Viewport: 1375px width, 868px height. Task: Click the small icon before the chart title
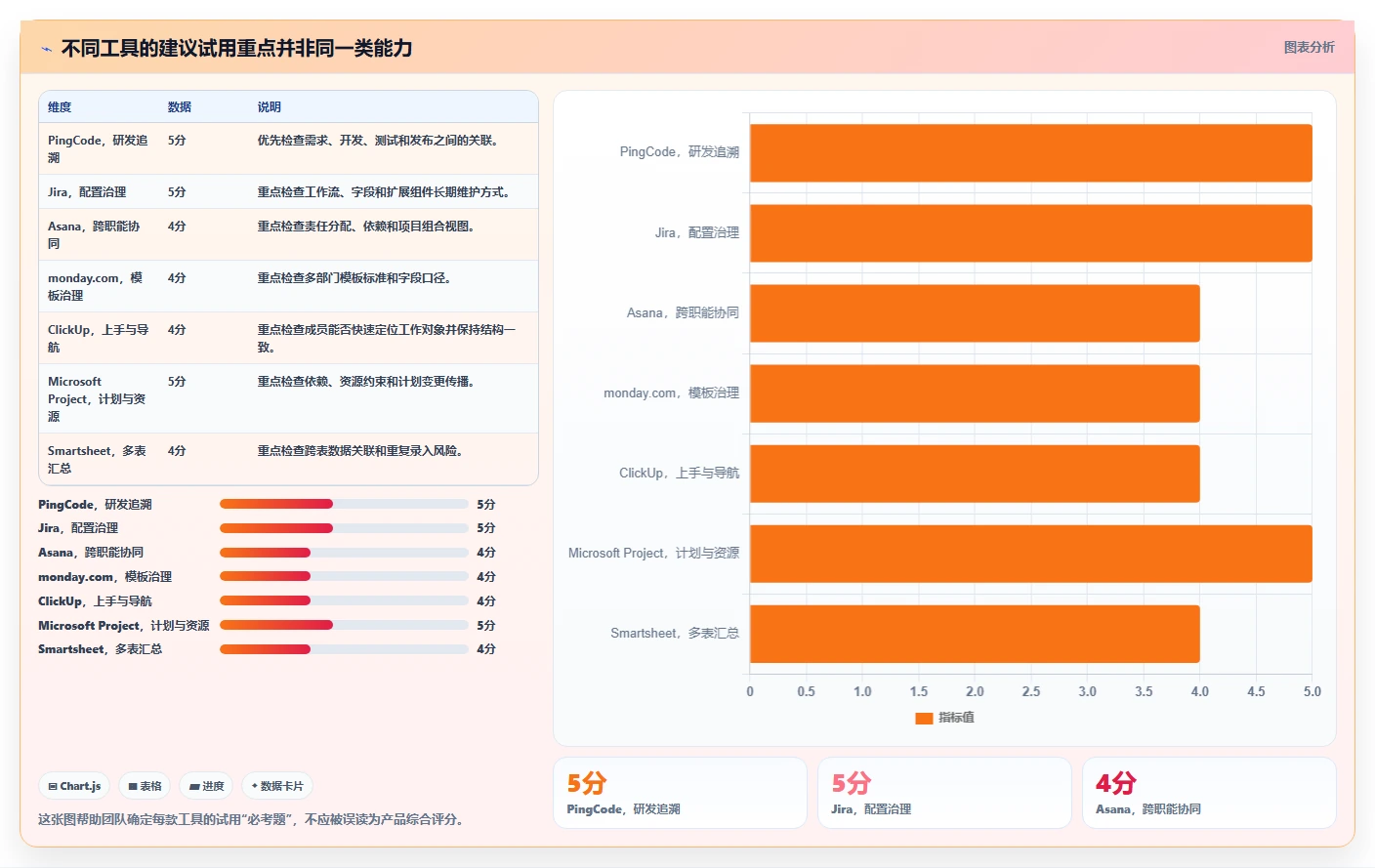click(46, 48)
